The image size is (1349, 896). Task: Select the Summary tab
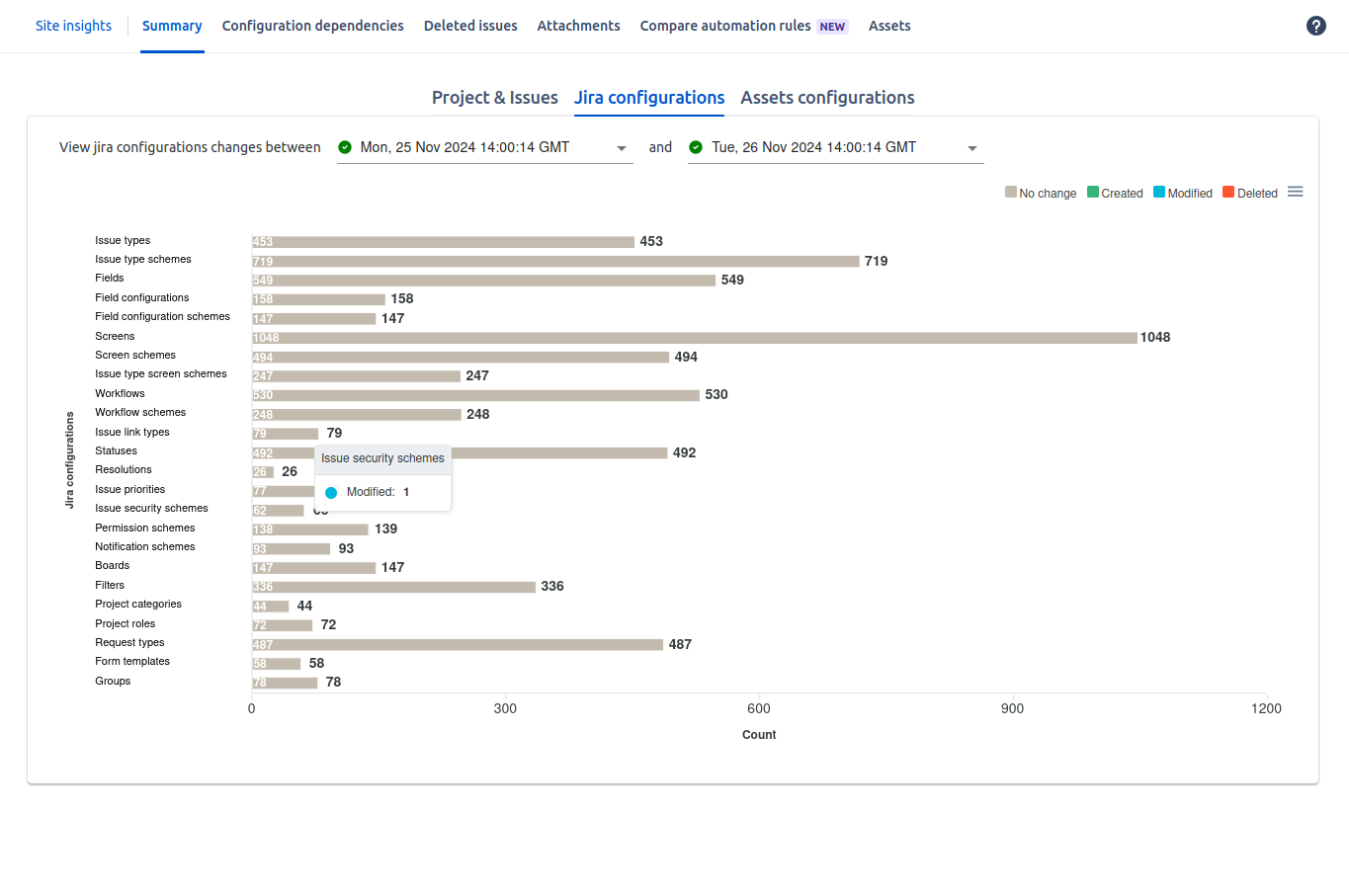172,26
